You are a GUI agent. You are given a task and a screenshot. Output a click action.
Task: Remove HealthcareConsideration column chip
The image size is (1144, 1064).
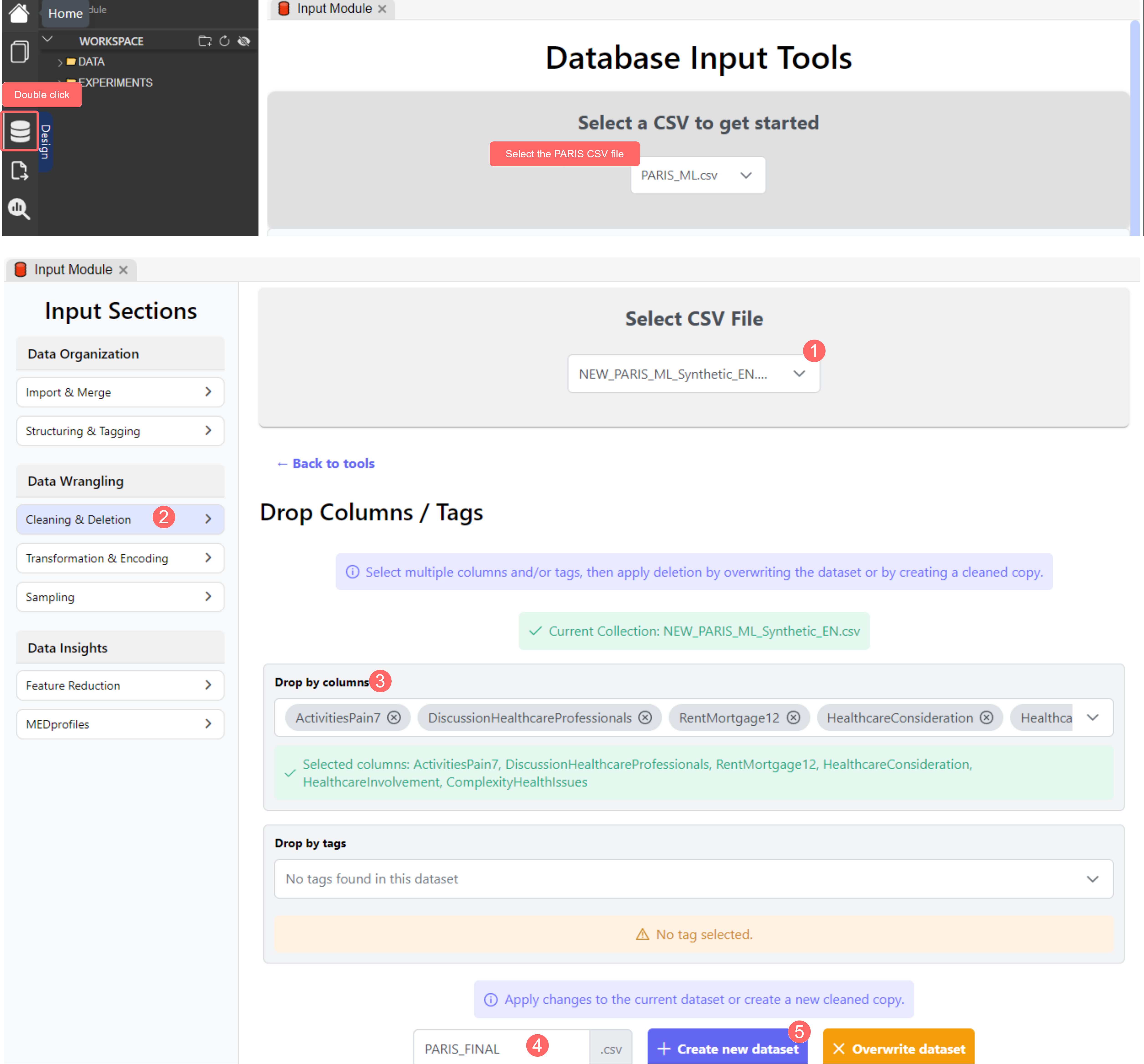pyautogui.click(x=987, y=718)
